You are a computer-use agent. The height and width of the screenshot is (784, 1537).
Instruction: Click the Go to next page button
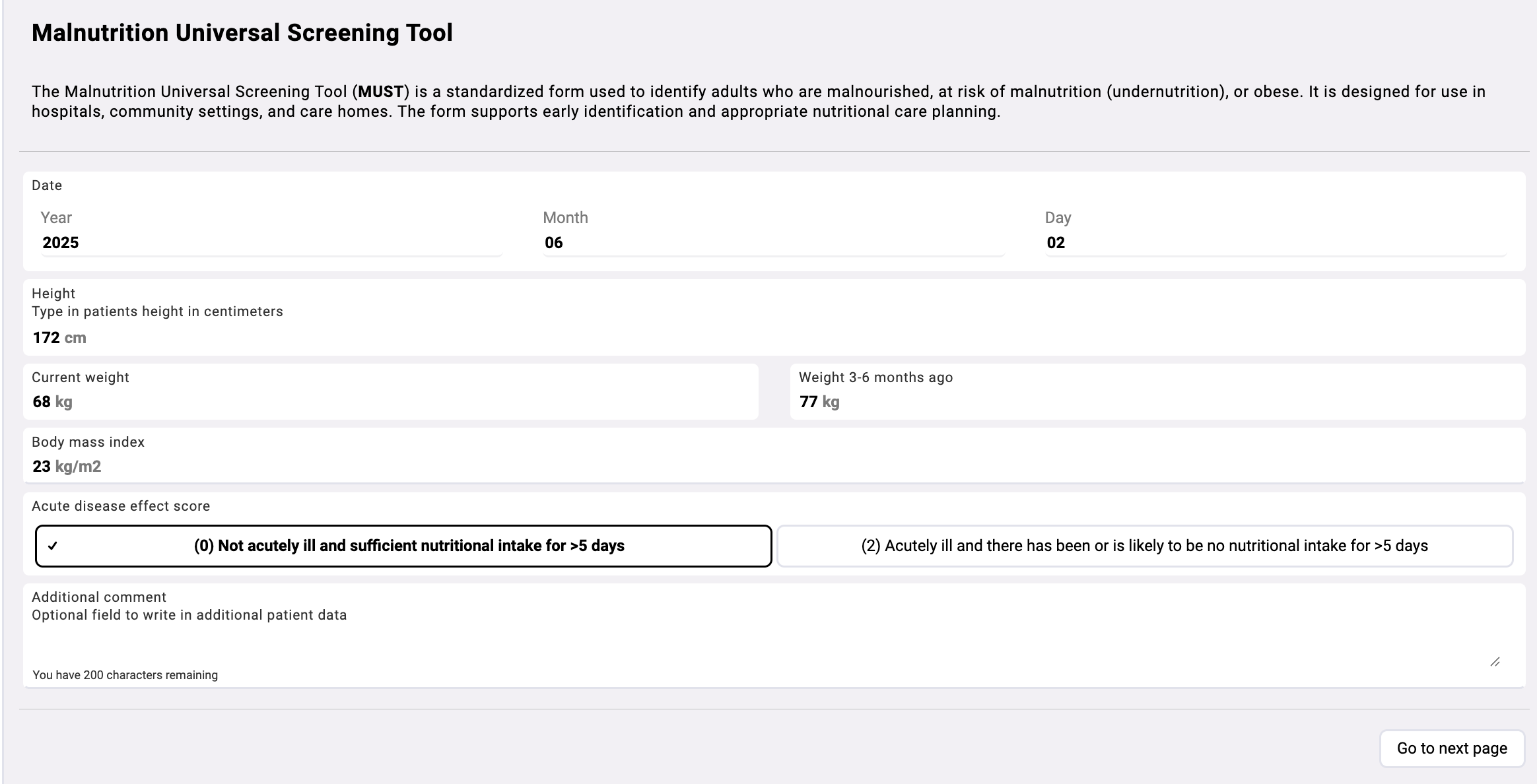pos(1452,748)
